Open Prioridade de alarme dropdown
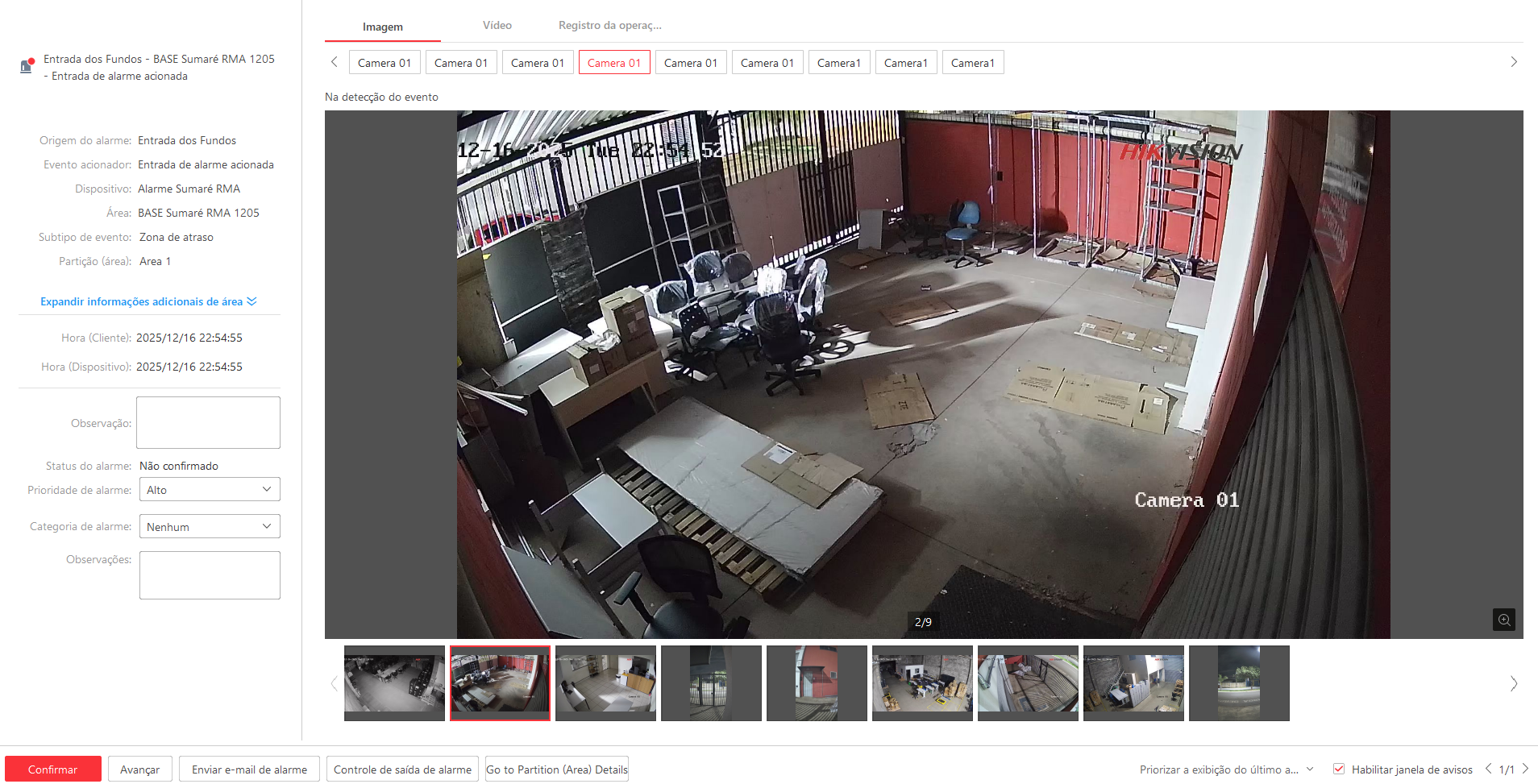The height and width of the screenshot is (784, 1538). coord(210,490)
